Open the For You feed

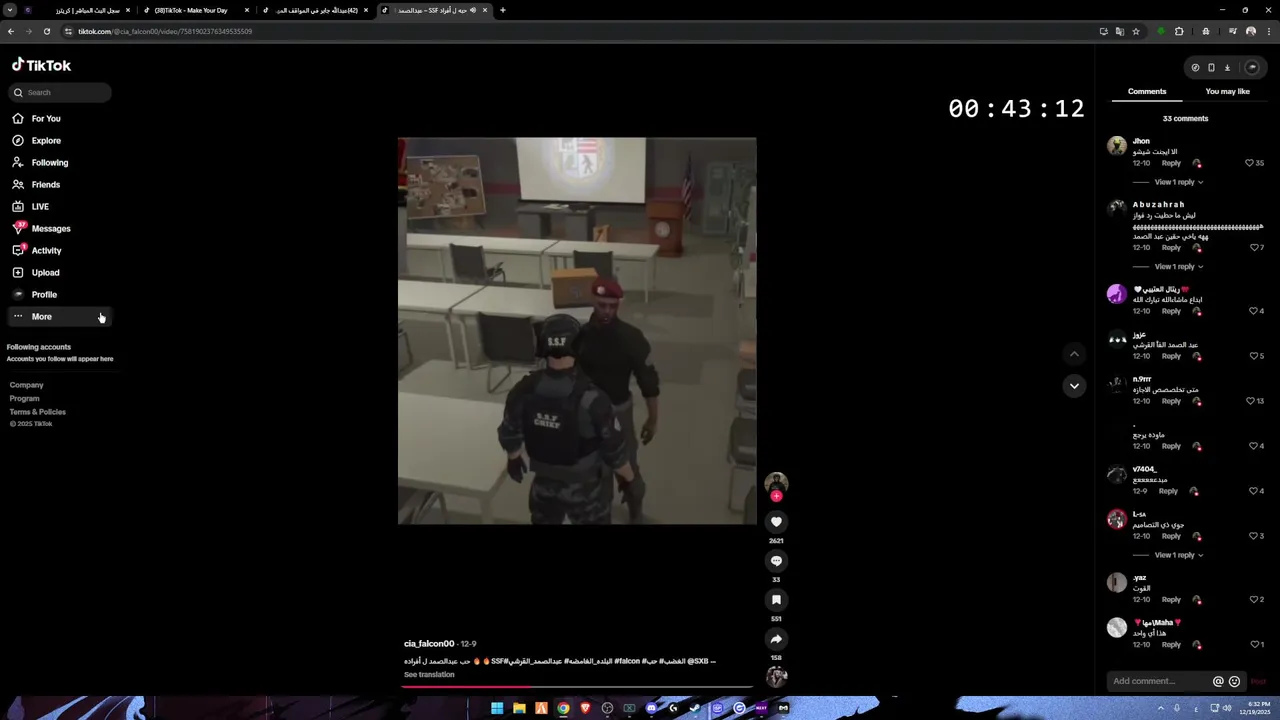[x=45, y=118]
